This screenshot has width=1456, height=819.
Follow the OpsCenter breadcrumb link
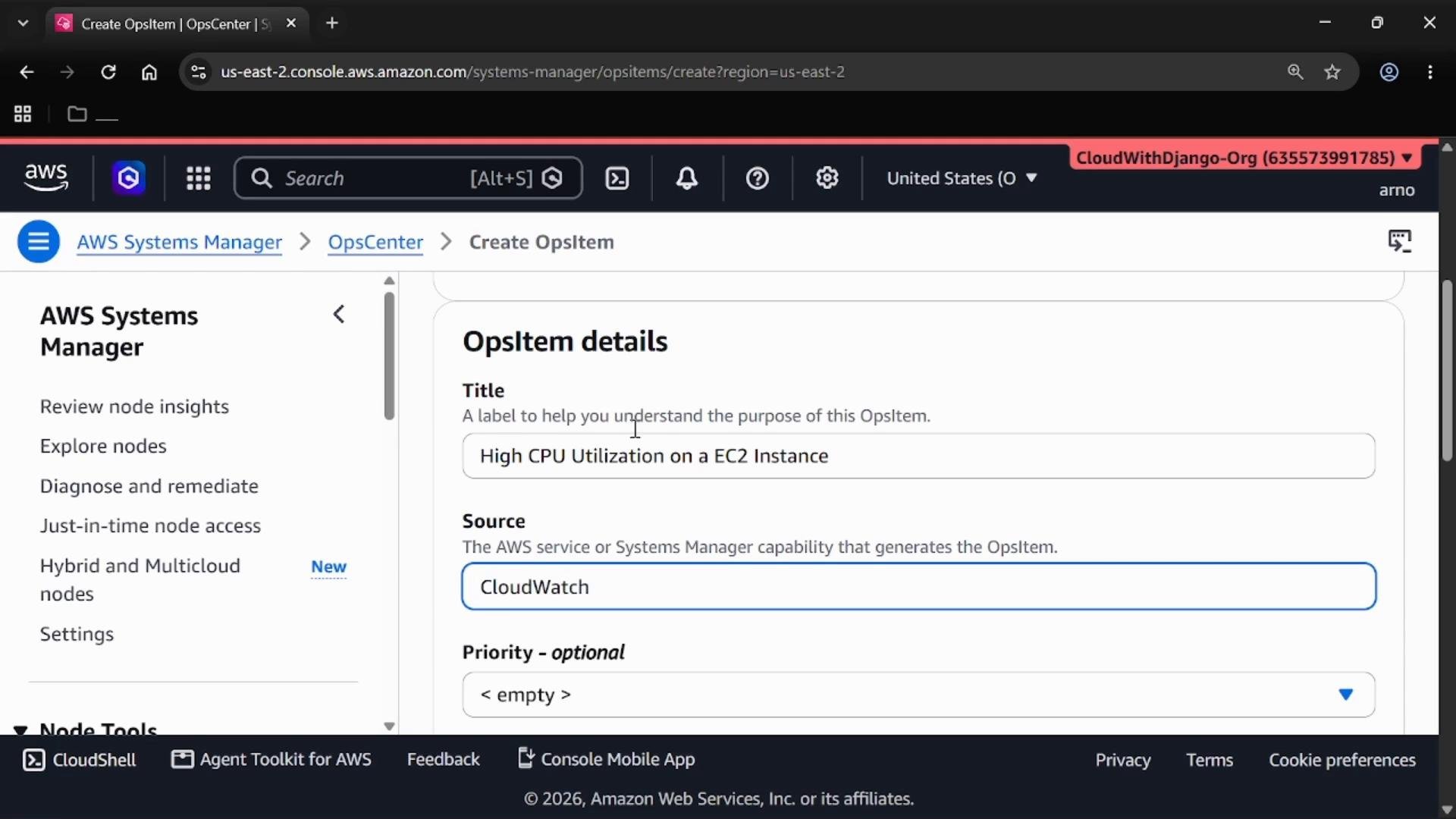(x=375, y=242)
